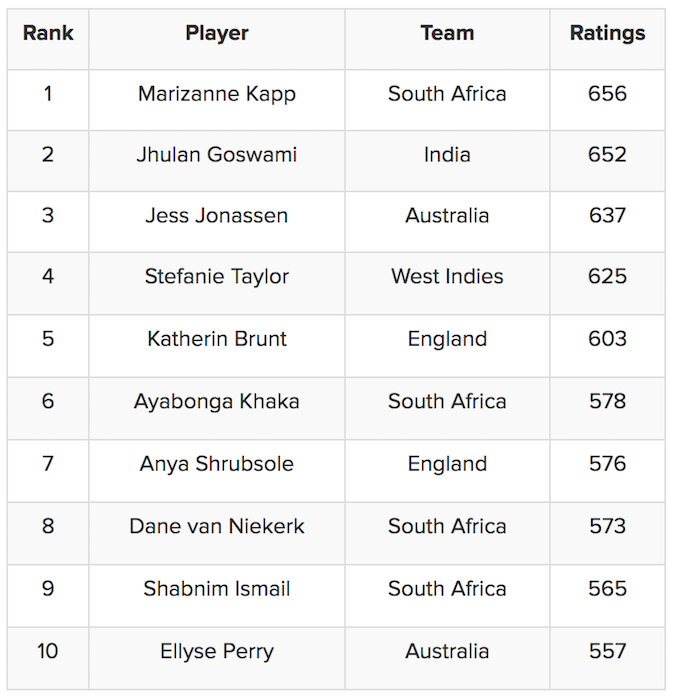Click the India team cell
The height and width of the screenshot is (700, 674).
coord(447,155)
